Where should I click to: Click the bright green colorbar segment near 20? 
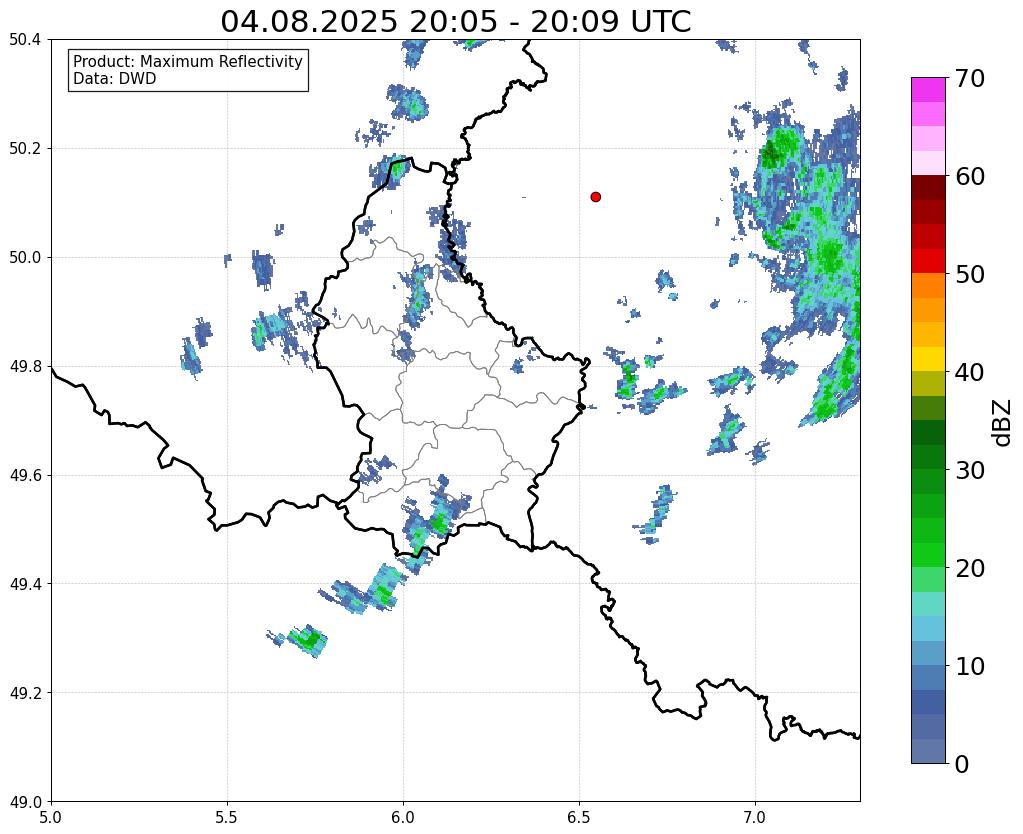pyautogui.click(x=928, y=555)
